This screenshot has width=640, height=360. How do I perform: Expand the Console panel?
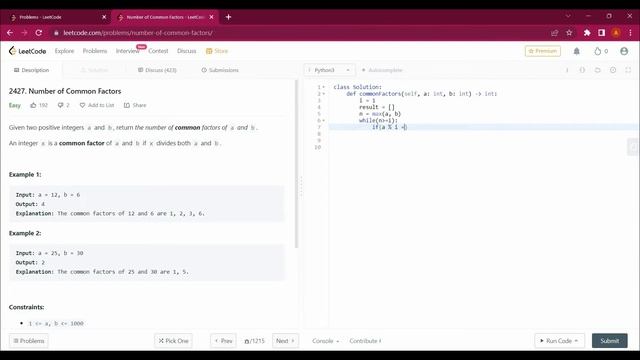tap(325, 341)
